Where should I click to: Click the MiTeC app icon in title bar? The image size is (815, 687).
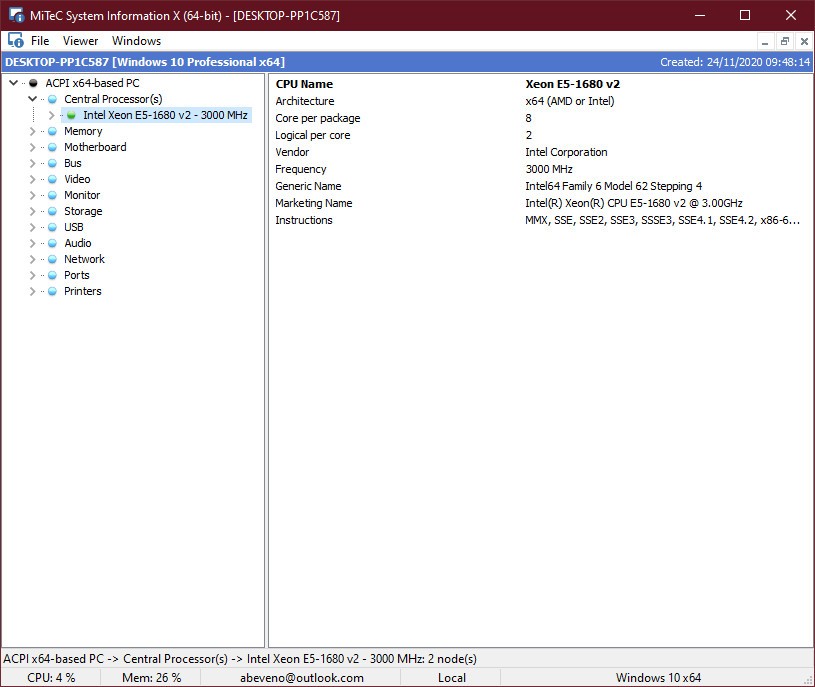(x=16, y=15)
